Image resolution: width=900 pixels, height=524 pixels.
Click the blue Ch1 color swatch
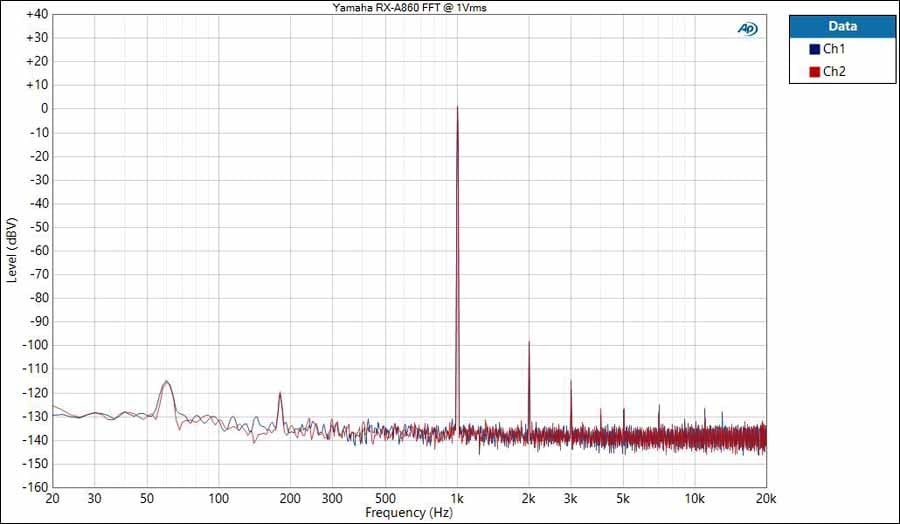coord(814,49)
